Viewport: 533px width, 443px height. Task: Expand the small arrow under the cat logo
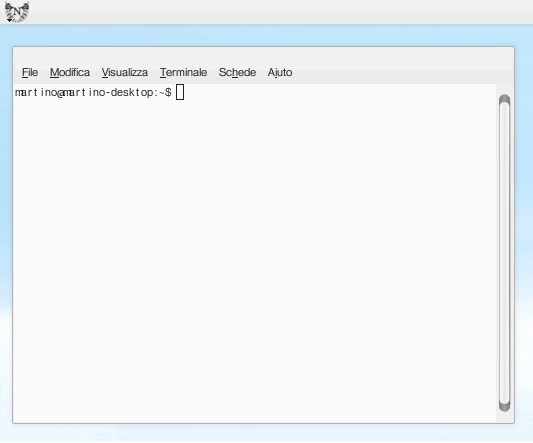(9, 20)
